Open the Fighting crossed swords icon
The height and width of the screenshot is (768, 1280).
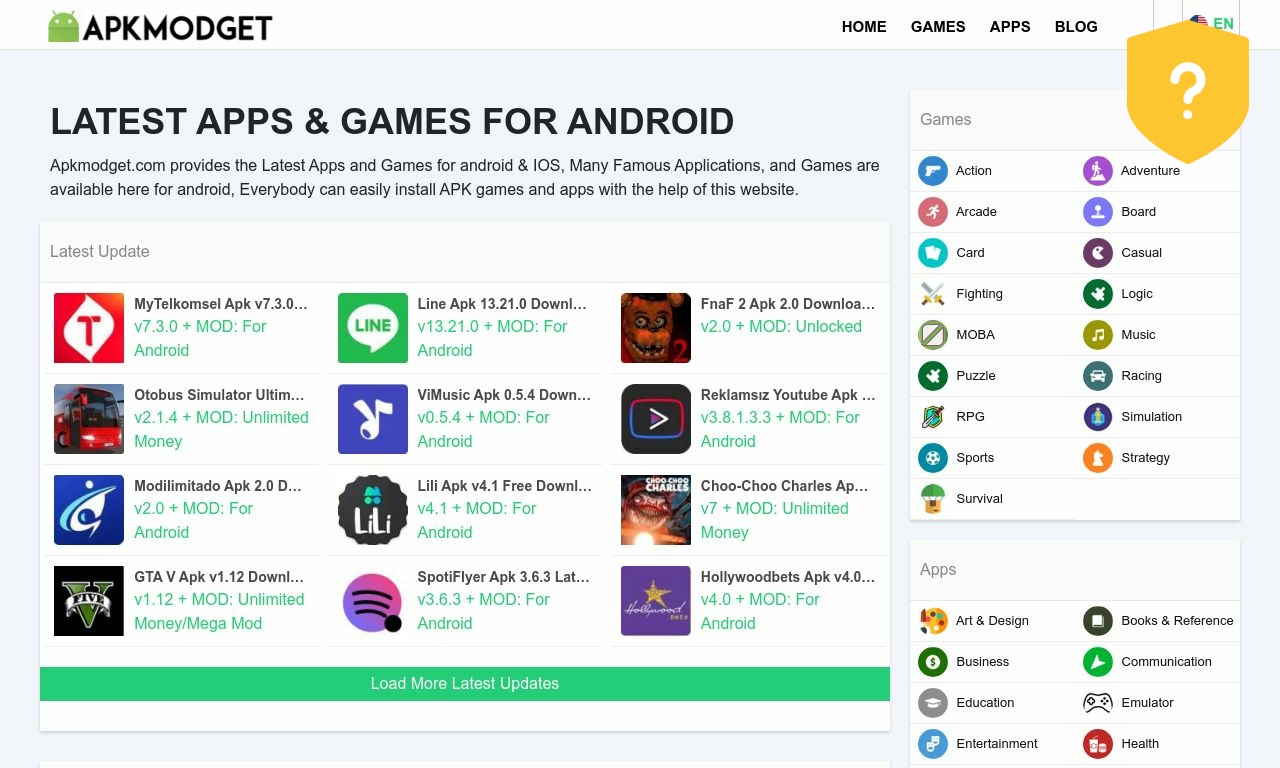click(933, 294)
